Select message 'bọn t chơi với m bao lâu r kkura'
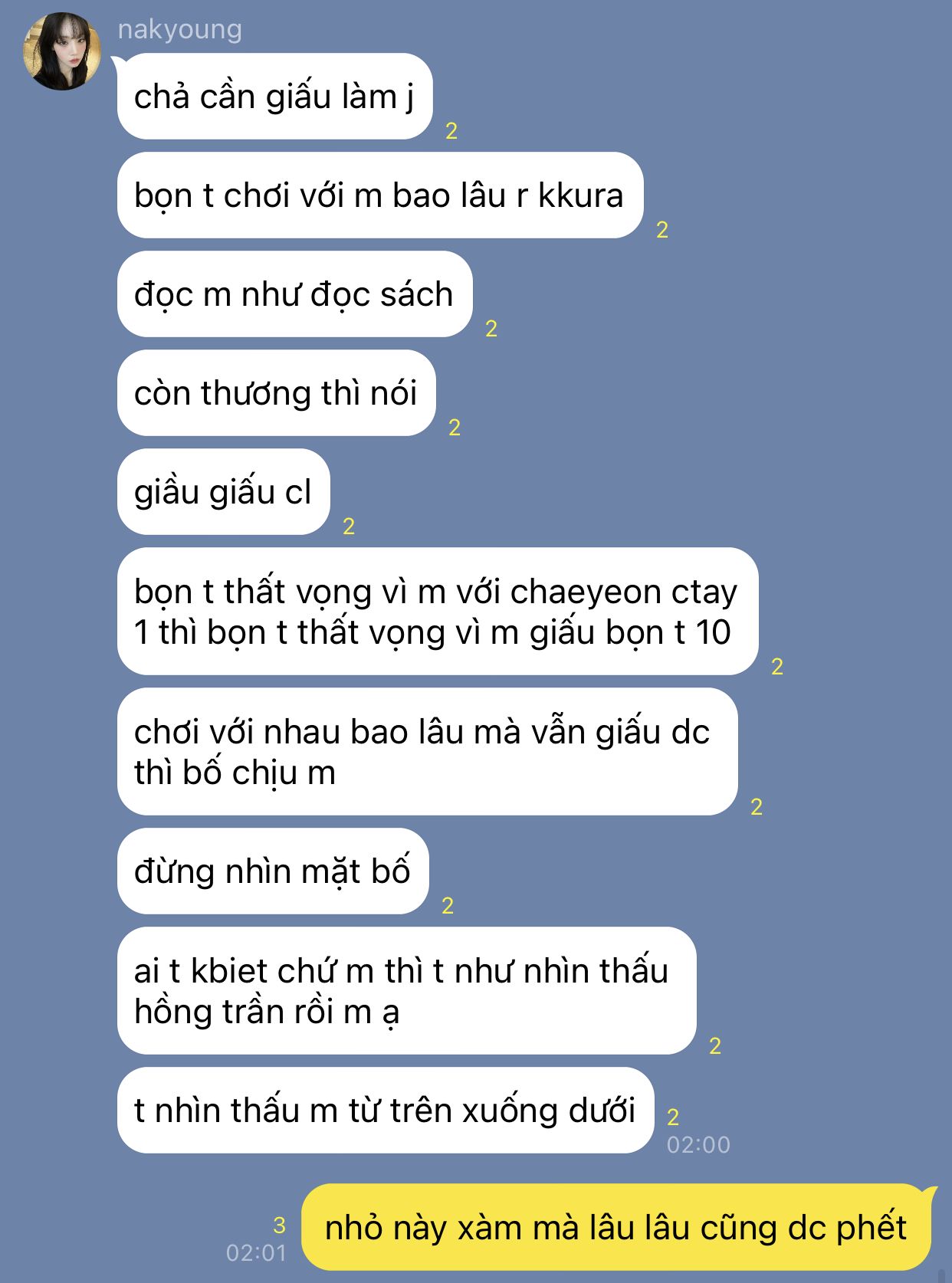Image resolution: width=952 pixels, height=1283 pixels. [x=379, y=195]
